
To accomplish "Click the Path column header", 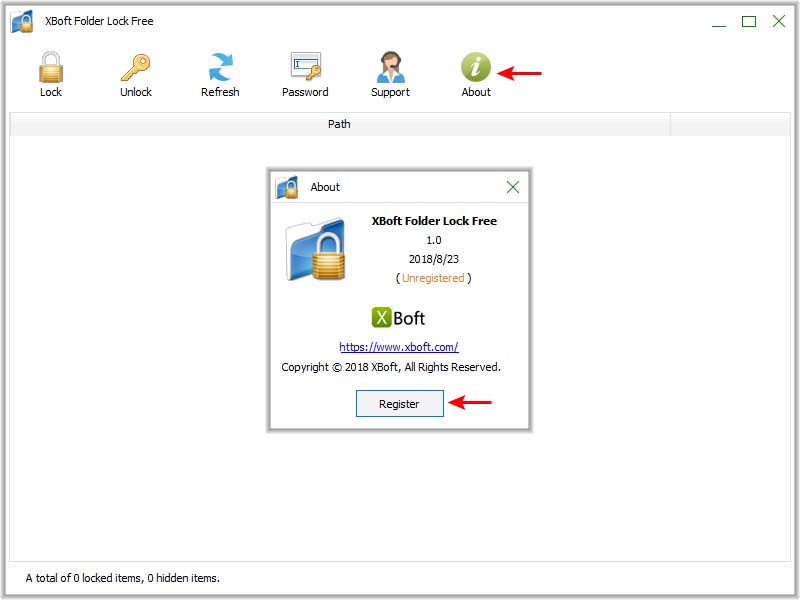I will [340, 124].
